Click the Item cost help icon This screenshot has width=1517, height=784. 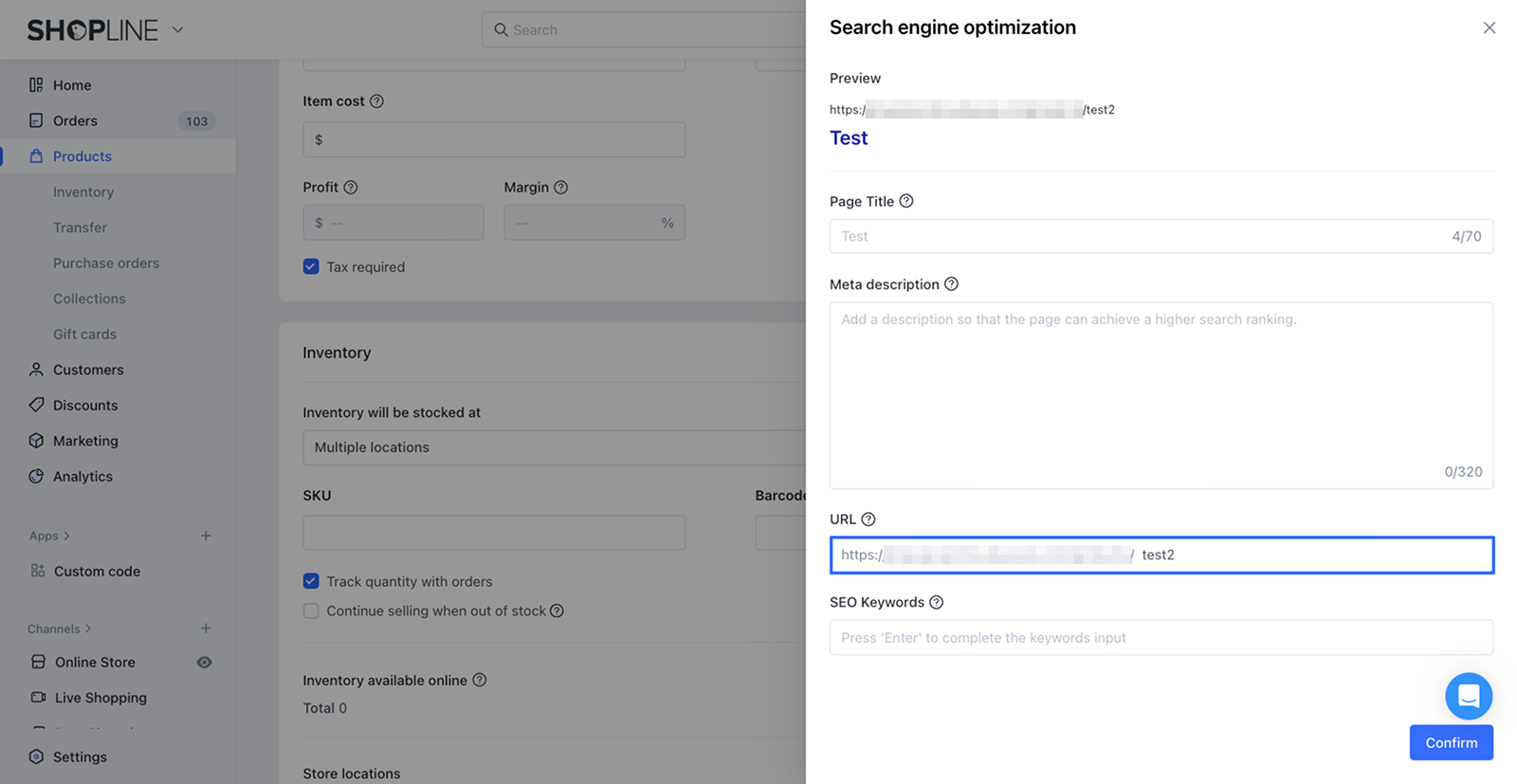(376, 101)
